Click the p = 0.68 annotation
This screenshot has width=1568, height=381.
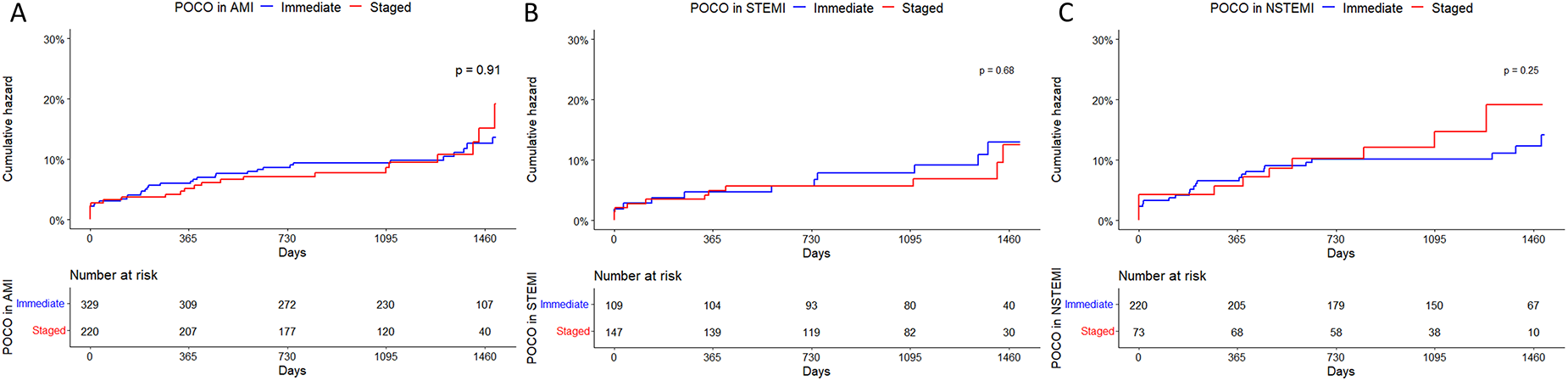coord(997,70)
